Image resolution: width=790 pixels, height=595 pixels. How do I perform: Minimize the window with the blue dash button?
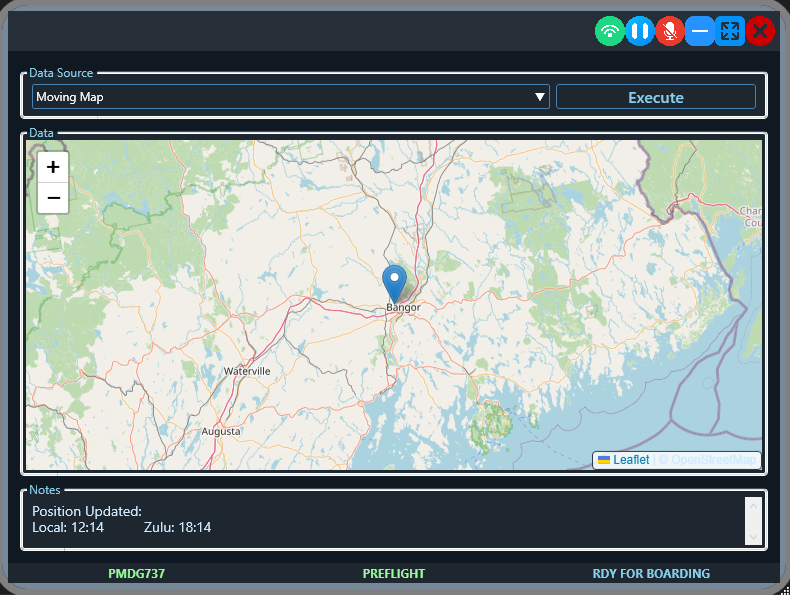700,31
